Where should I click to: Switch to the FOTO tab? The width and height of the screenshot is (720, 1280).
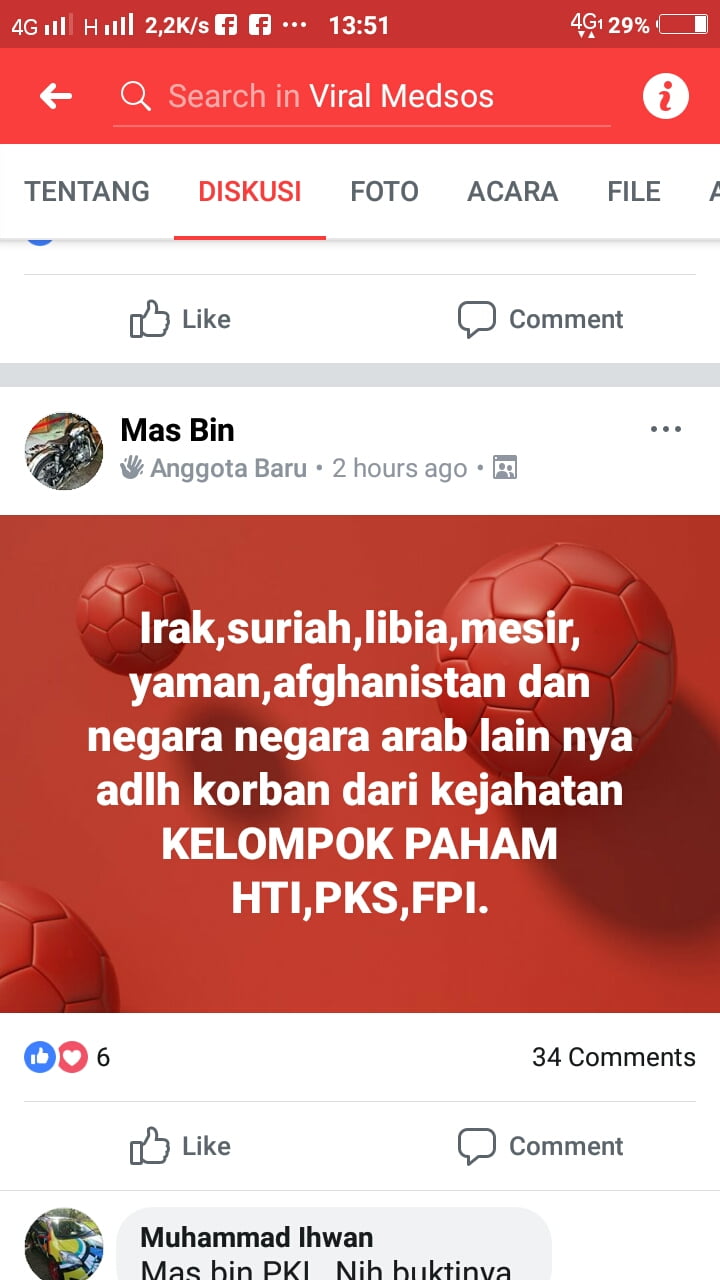(384, 191)
